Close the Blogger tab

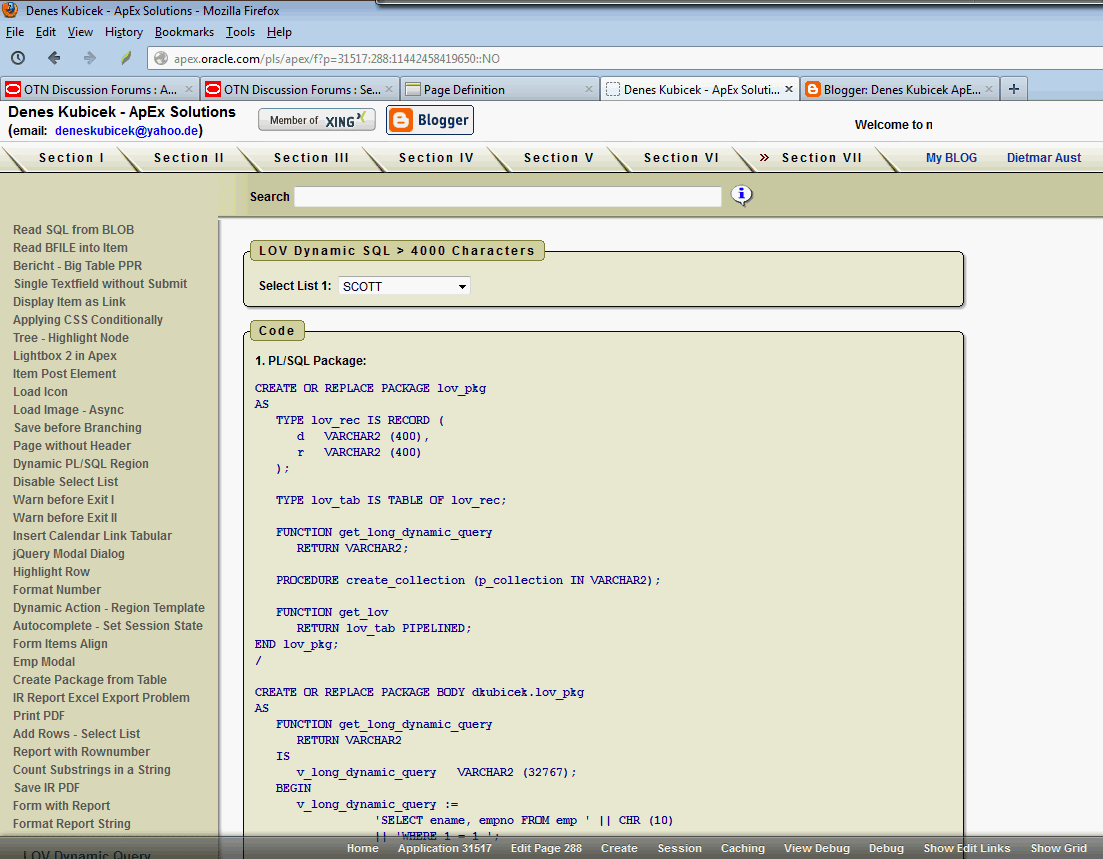pyautogui.click(x=988, y=89)
